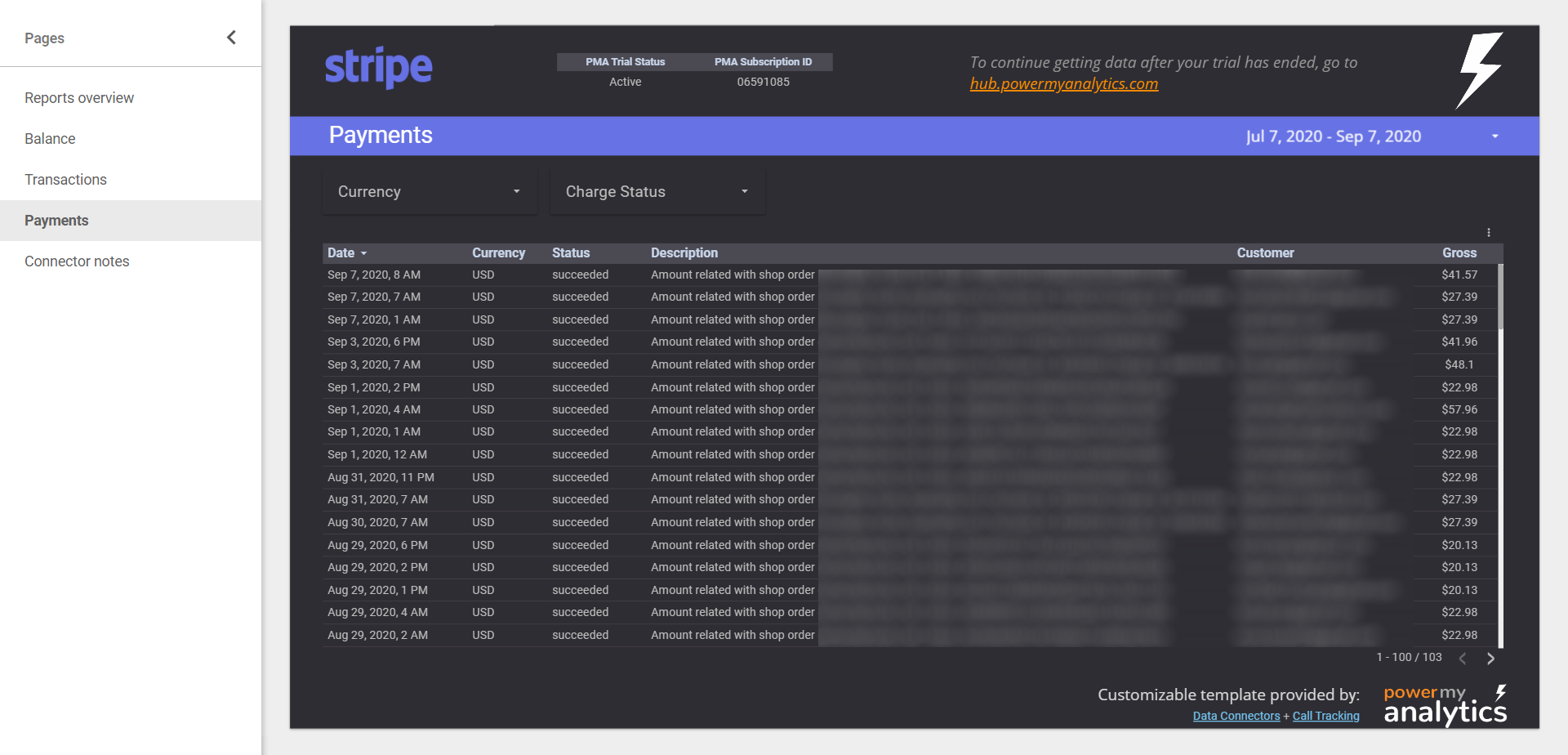The image size is (1568, 755).
Task: Switch to the Balance page
Action: [x=50, y=139]
